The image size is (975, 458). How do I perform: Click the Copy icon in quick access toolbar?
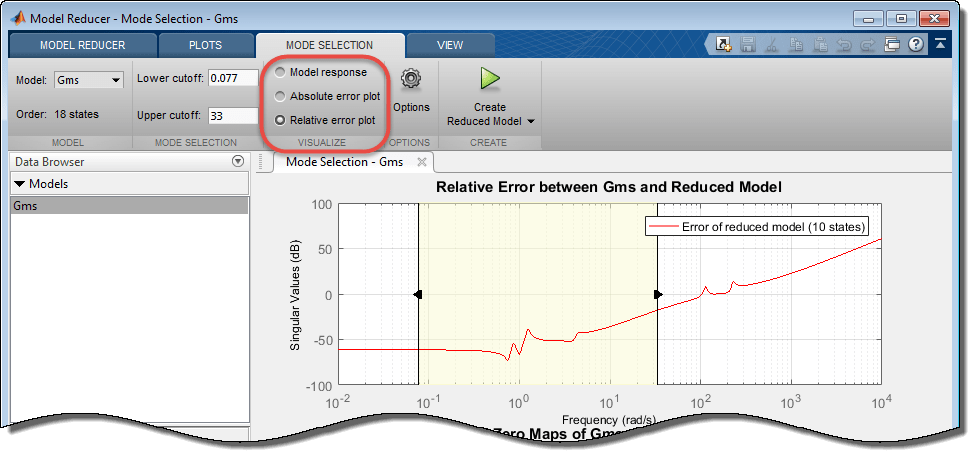click(x=796, y=44)
